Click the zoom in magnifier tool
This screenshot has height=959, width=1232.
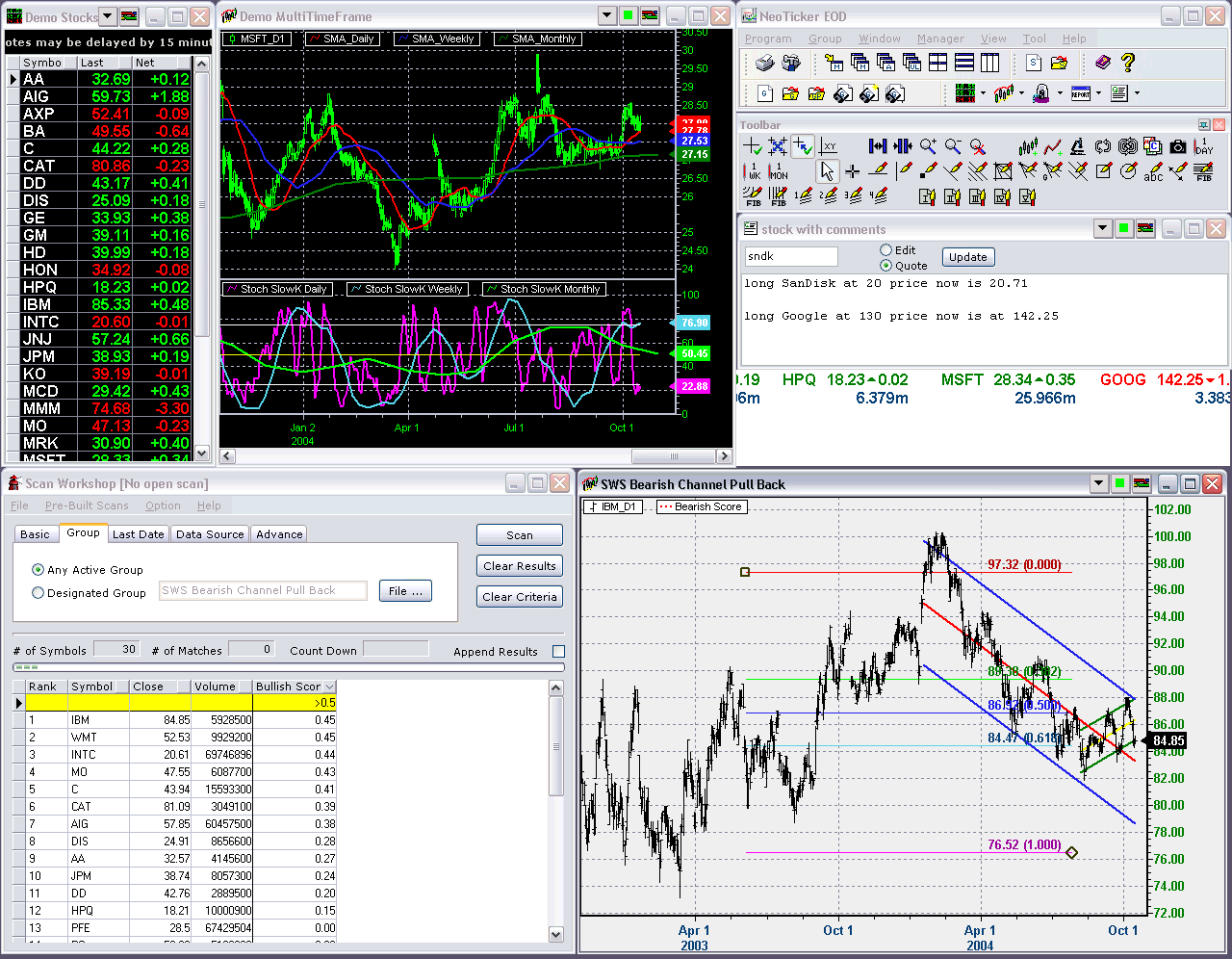click(928, 146)
